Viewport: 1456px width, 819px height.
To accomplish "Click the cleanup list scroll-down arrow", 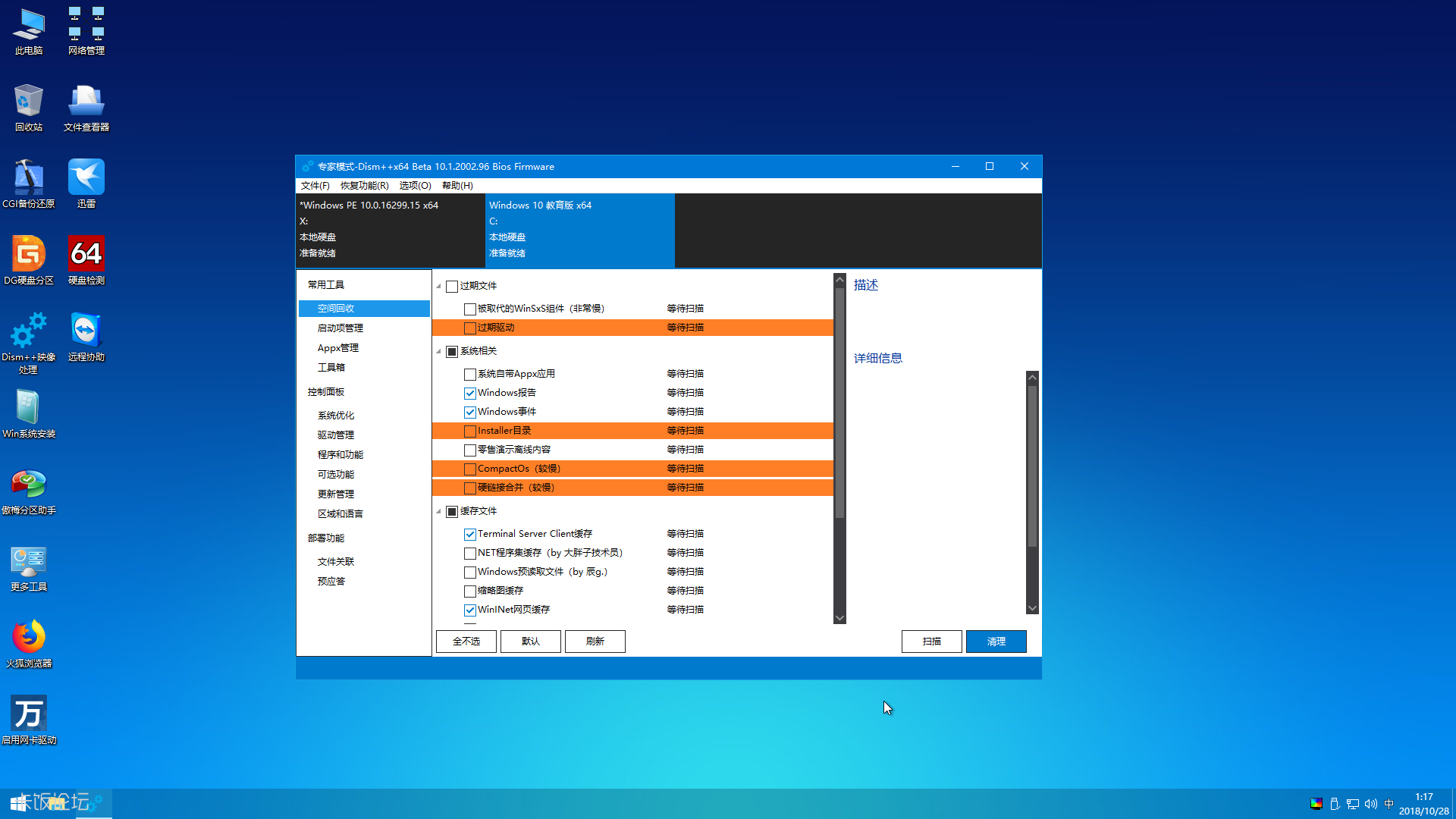I will click(x=839, y=618).
